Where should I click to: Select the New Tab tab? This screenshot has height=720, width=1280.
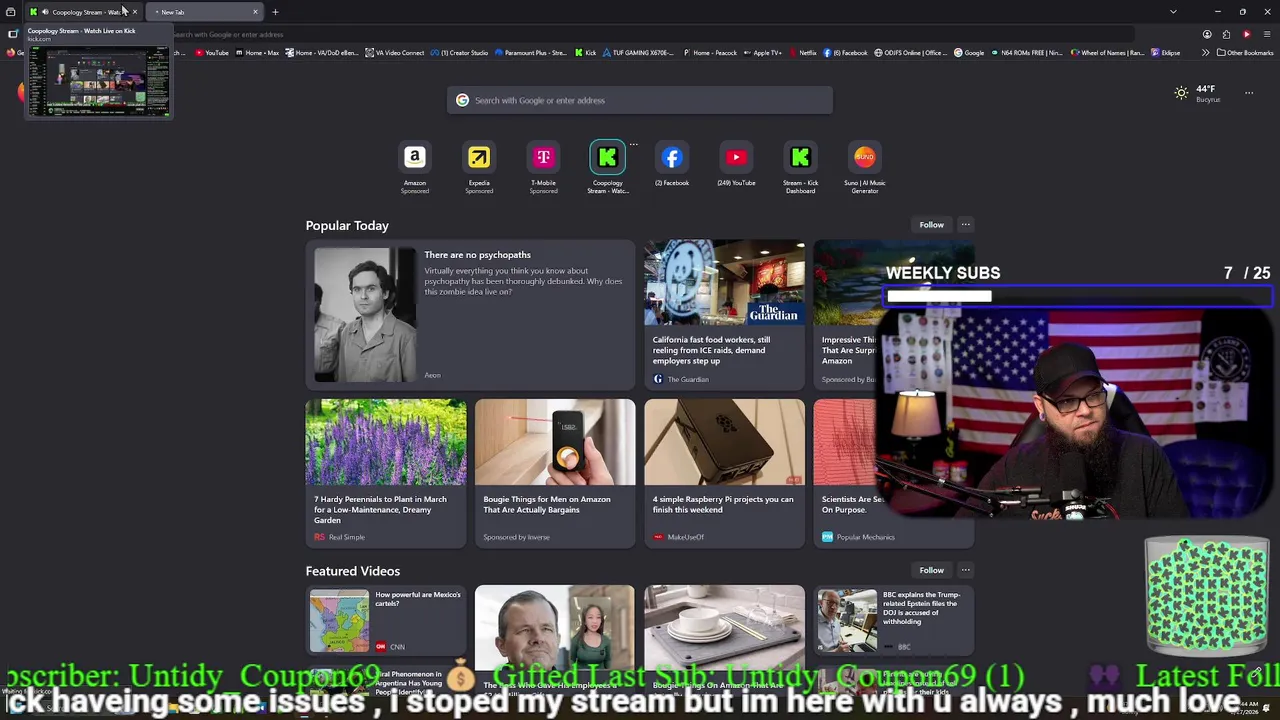click(204, 12)
